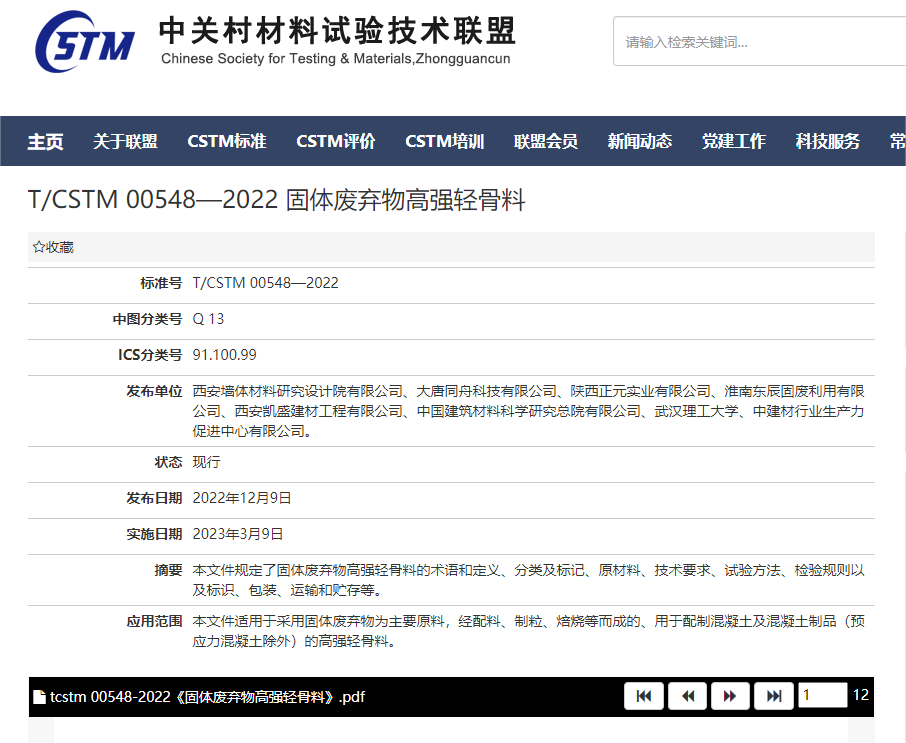This screenshot has width=906, height=743.
Task: Click the PDF page number box
Action: [x=822, y=695]
